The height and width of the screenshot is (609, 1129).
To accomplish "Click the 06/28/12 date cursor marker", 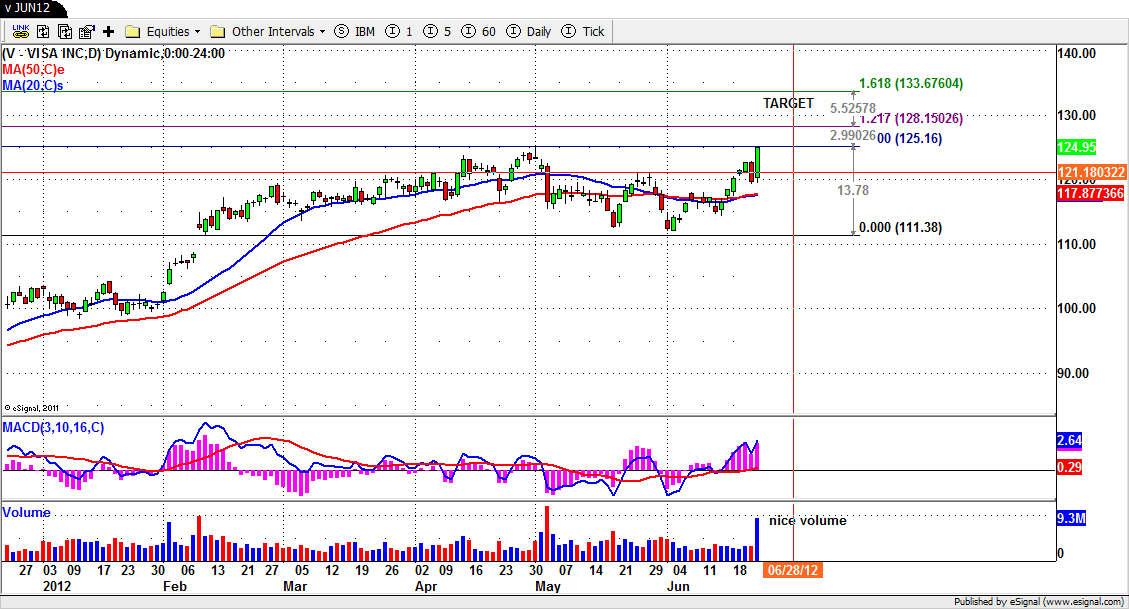I will pyautogui.click(x=792, y=570).
